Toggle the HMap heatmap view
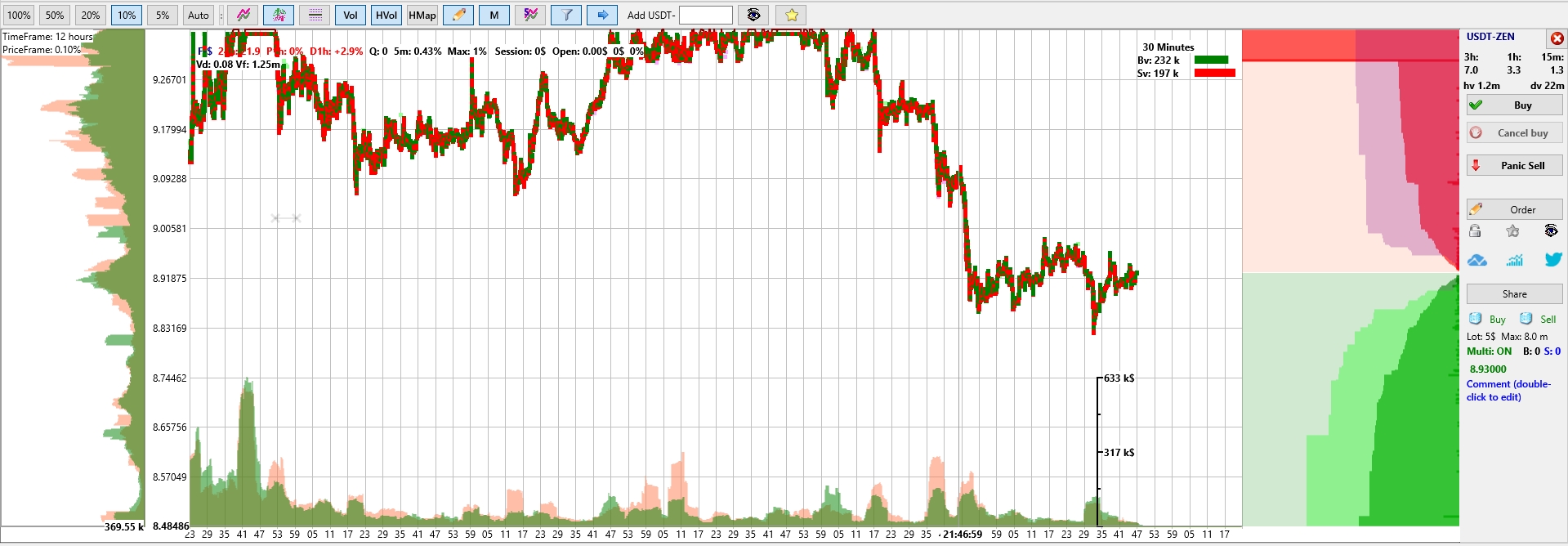This screenshot has height=546, width=1568. point(422,15)
